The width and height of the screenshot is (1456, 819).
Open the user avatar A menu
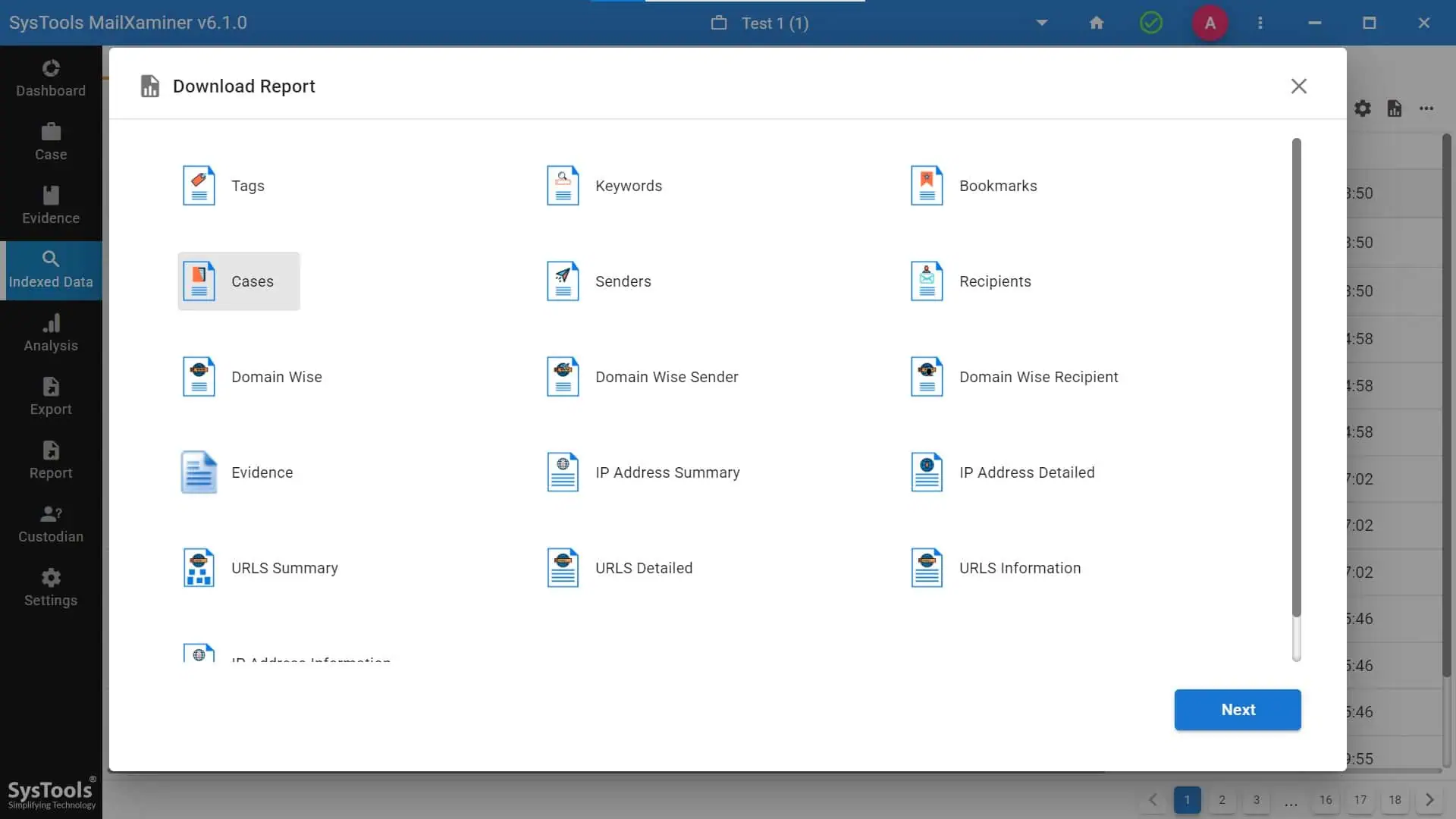(1210, 23)
